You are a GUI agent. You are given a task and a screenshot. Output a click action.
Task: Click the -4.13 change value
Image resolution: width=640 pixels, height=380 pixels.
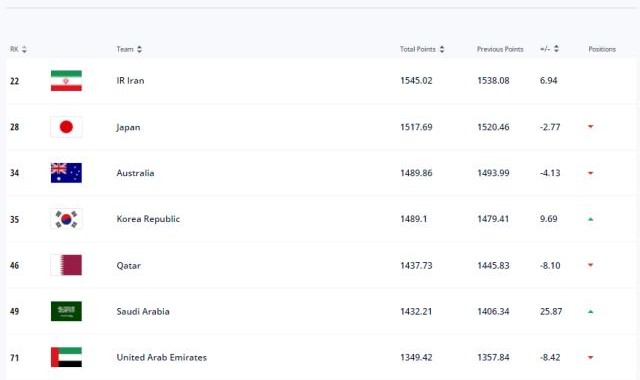(x=550, y=173)
